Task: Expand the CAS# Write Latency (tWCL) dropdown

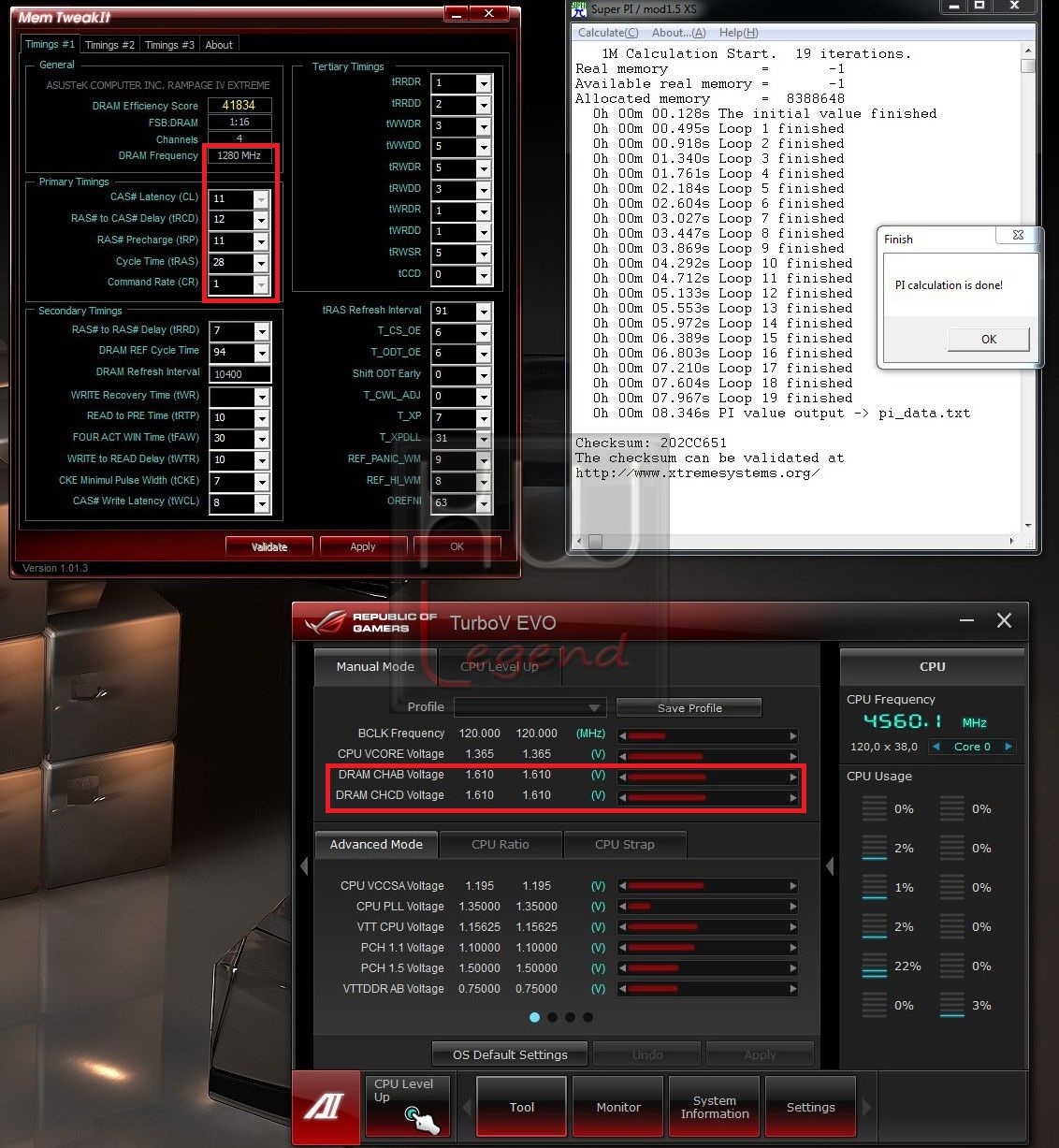Action: [262, 503]
